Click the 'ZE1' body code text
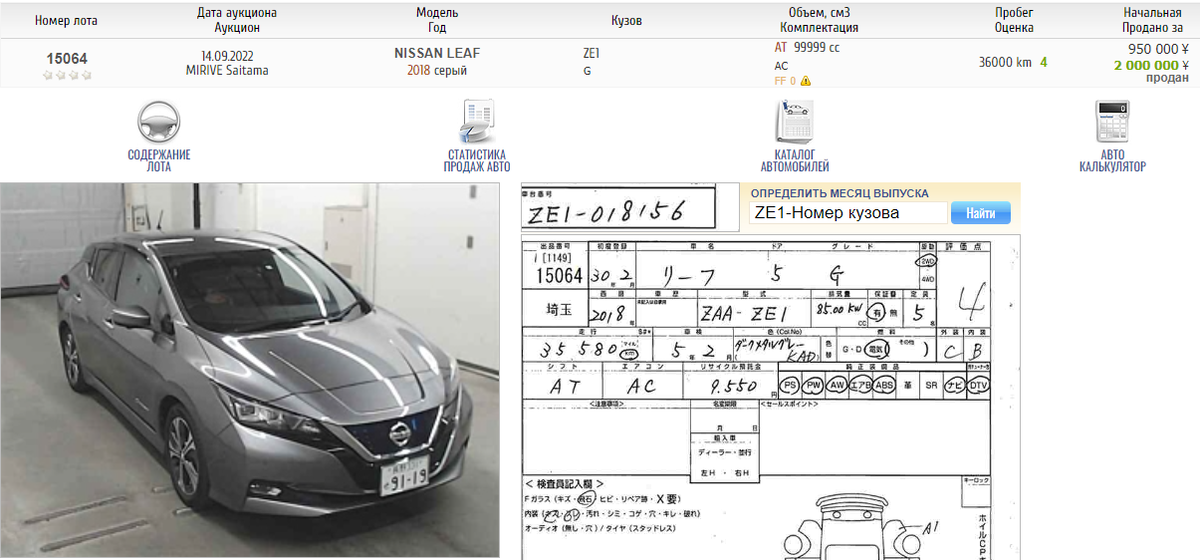Image resolution: width=1200 pixels, height=560 pixels. tap(591, 54)
